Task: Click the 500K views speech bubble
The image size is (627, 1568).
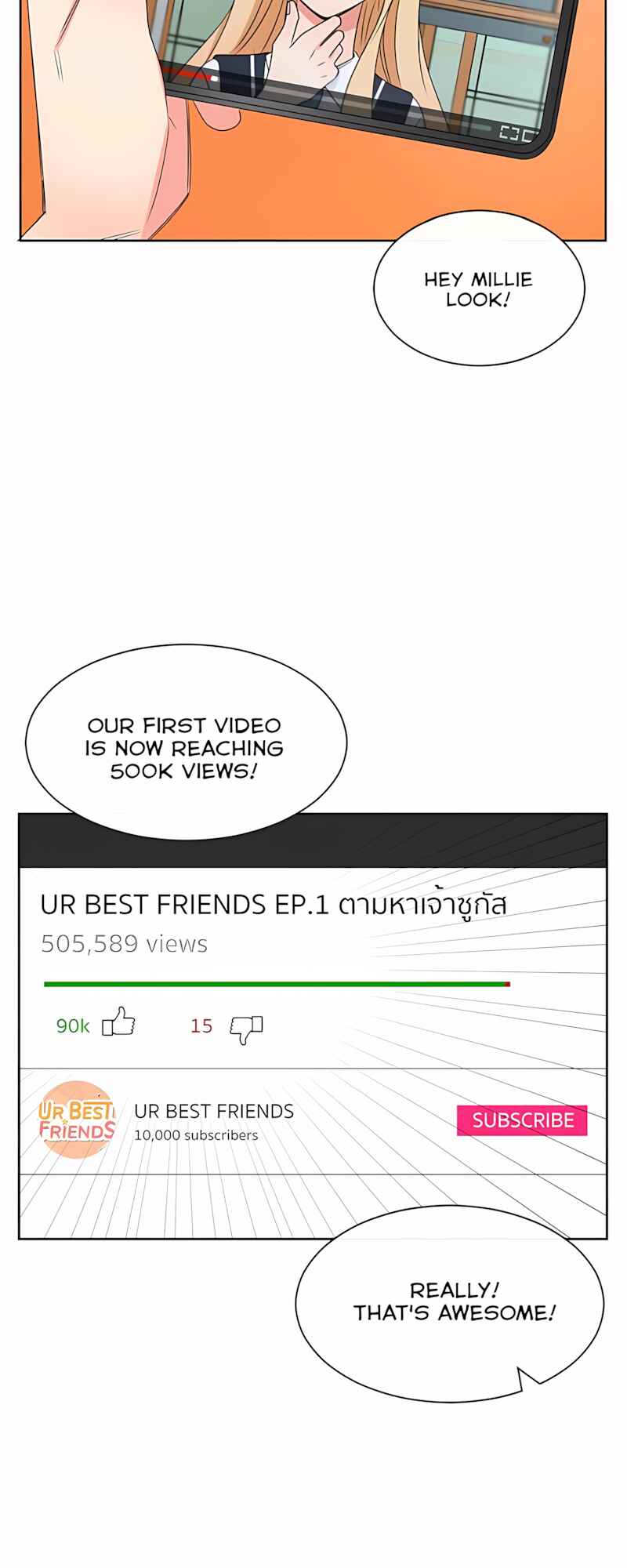Action: point(186,742)
